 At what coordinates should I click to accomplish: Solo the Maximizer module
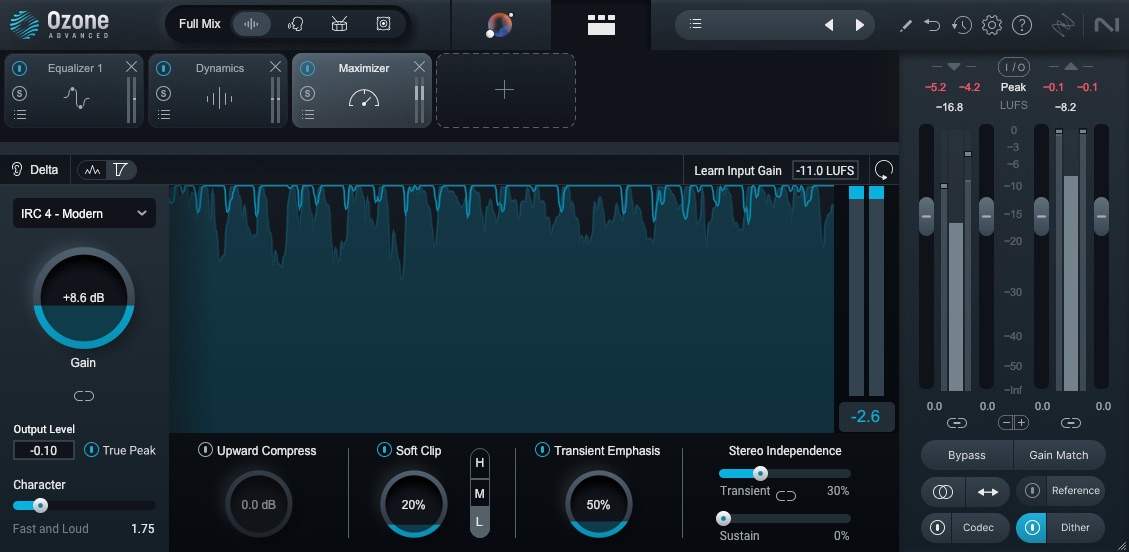(x=307, y=94)
